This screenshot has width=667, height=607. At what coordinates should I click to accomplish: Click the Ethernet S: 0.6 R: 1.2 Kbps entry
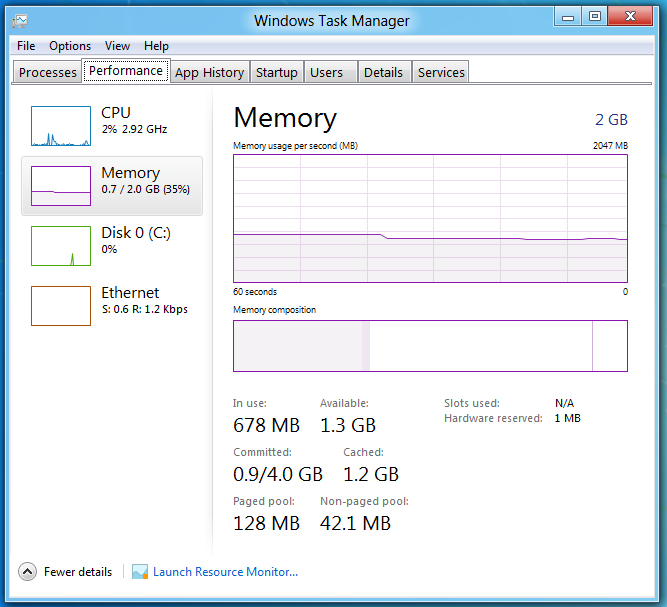click(112, 306)
